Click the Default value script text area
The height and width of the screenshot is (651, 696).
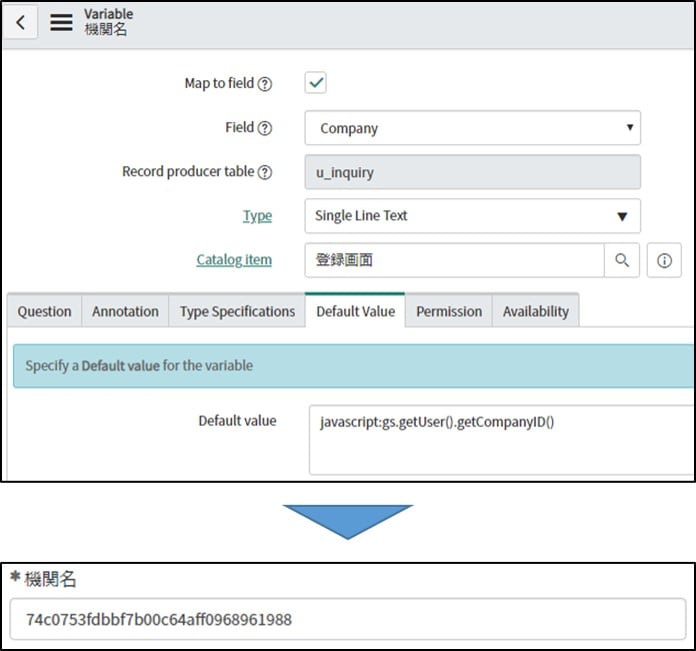[502, 440]
